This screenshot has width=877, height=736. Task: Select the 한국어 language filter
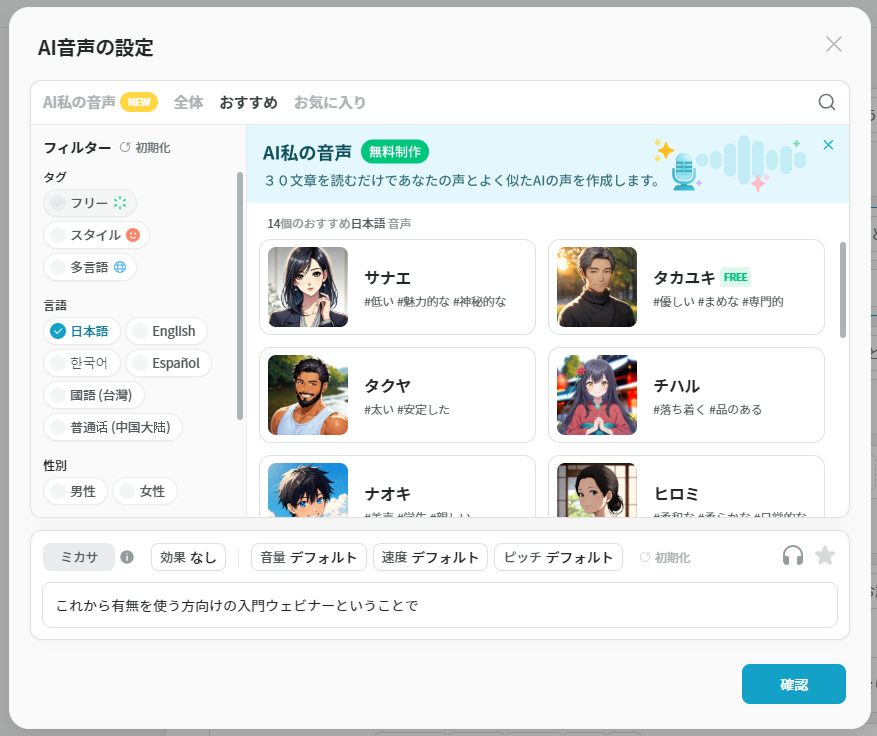pos(82,363)
